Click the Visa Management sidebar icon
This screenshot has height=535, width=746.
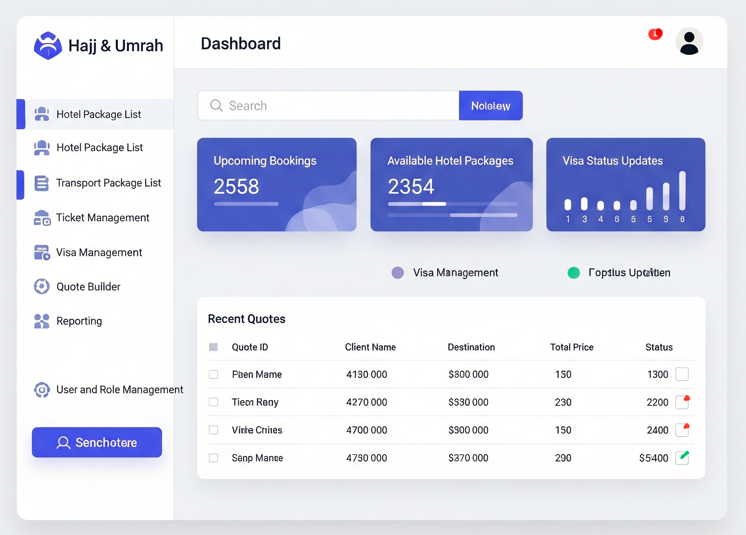42,253
